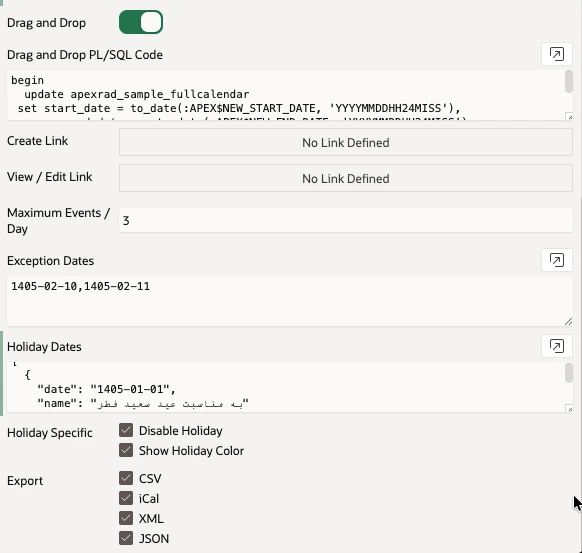Click inside Drag and Drop PL/SQL code box
582x553 pixels.
point(285,95)
